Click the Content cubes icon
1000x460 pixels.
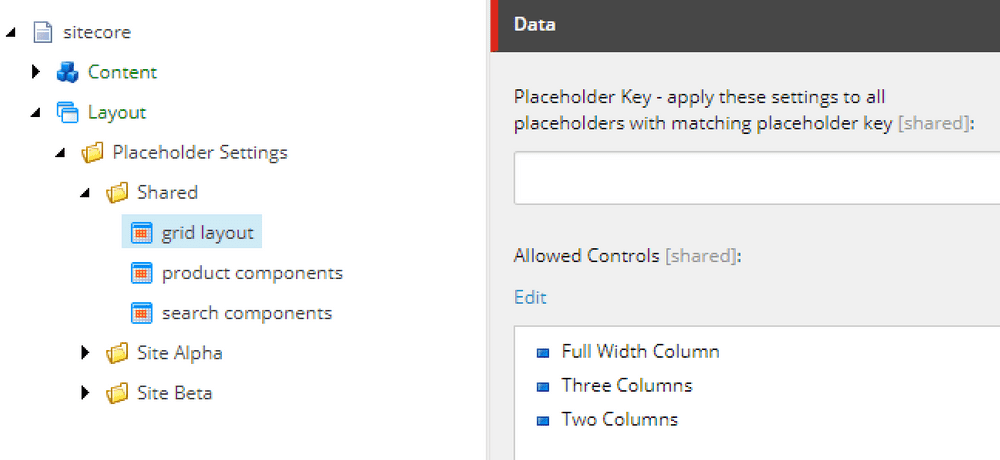tap(67, 72)
